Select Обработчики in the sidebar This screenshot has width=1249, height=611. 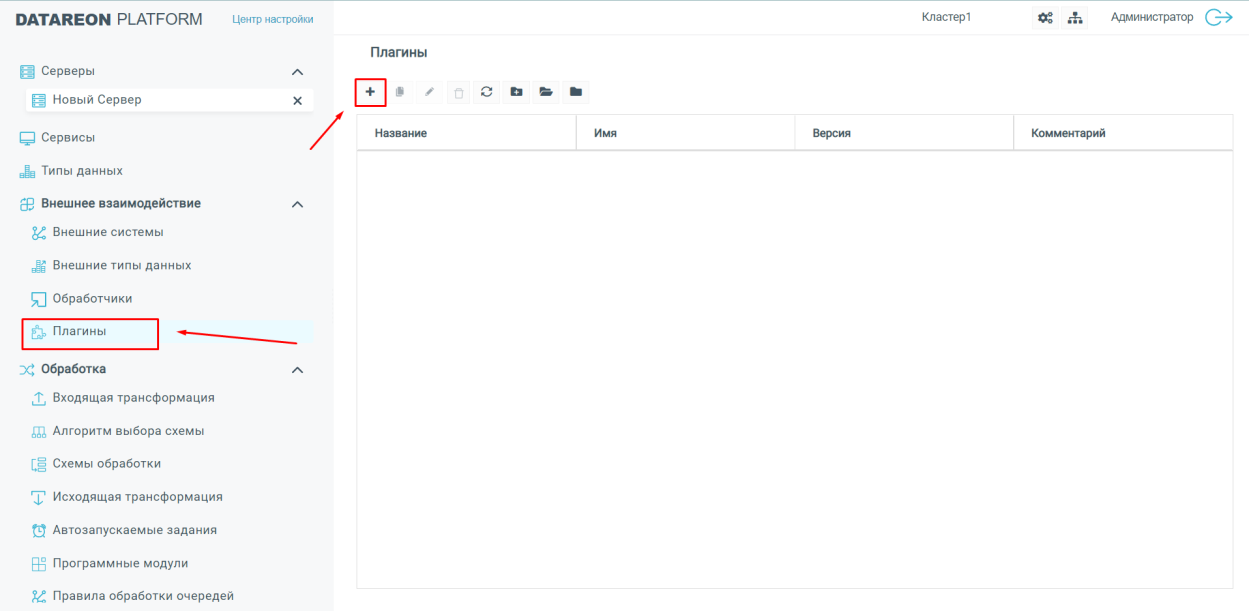pyautogui.click(x=92, y=298)
